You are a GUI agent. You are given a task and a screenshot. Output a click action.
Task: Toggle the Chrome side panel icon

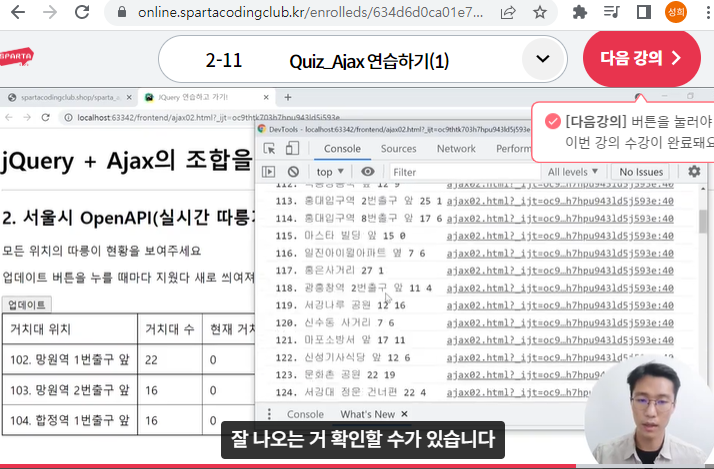coord(643,12)
